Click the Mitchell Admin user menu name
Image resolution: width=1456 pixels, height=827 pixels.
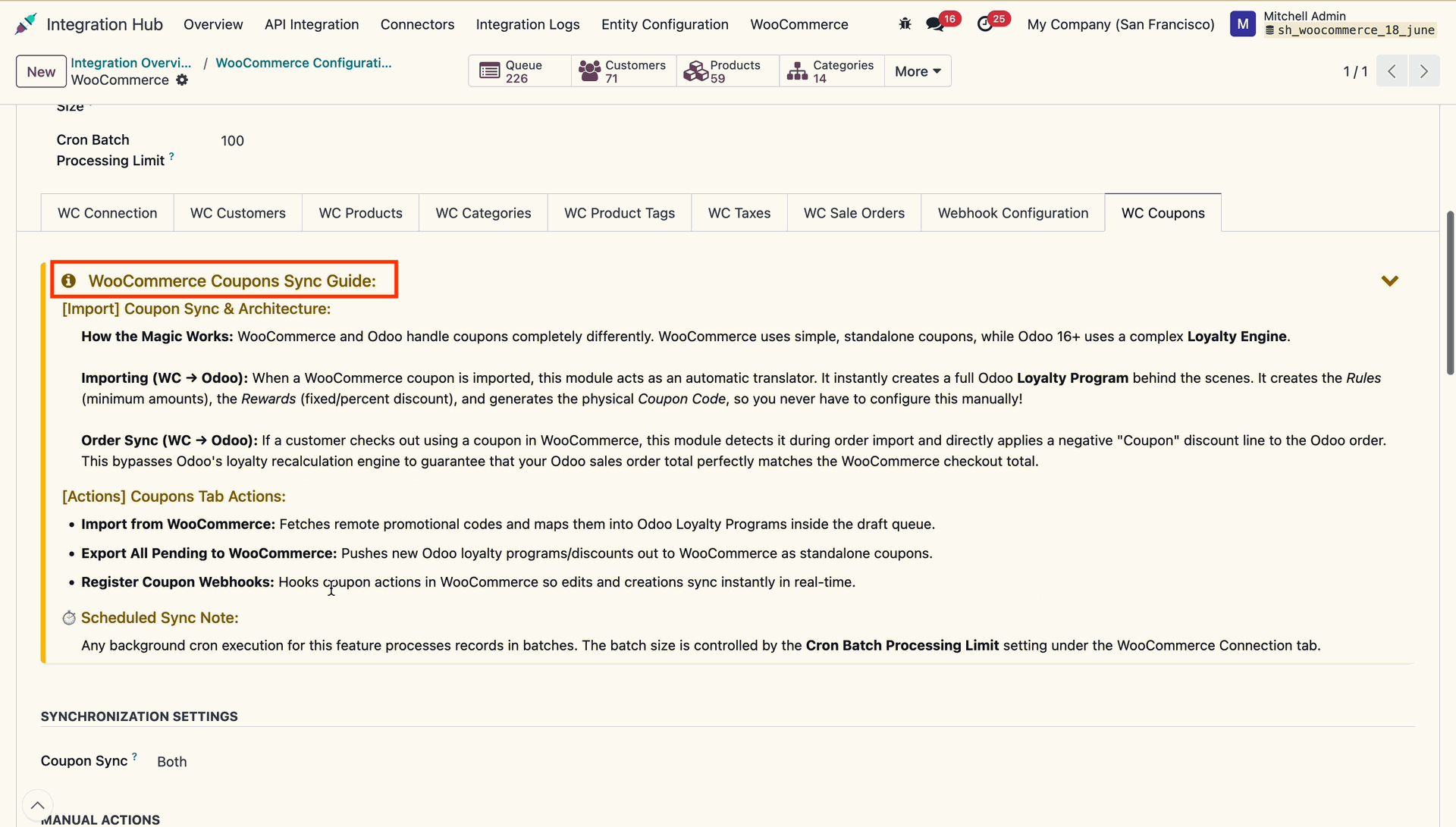pyautogui.click(x=1304, y=16)
